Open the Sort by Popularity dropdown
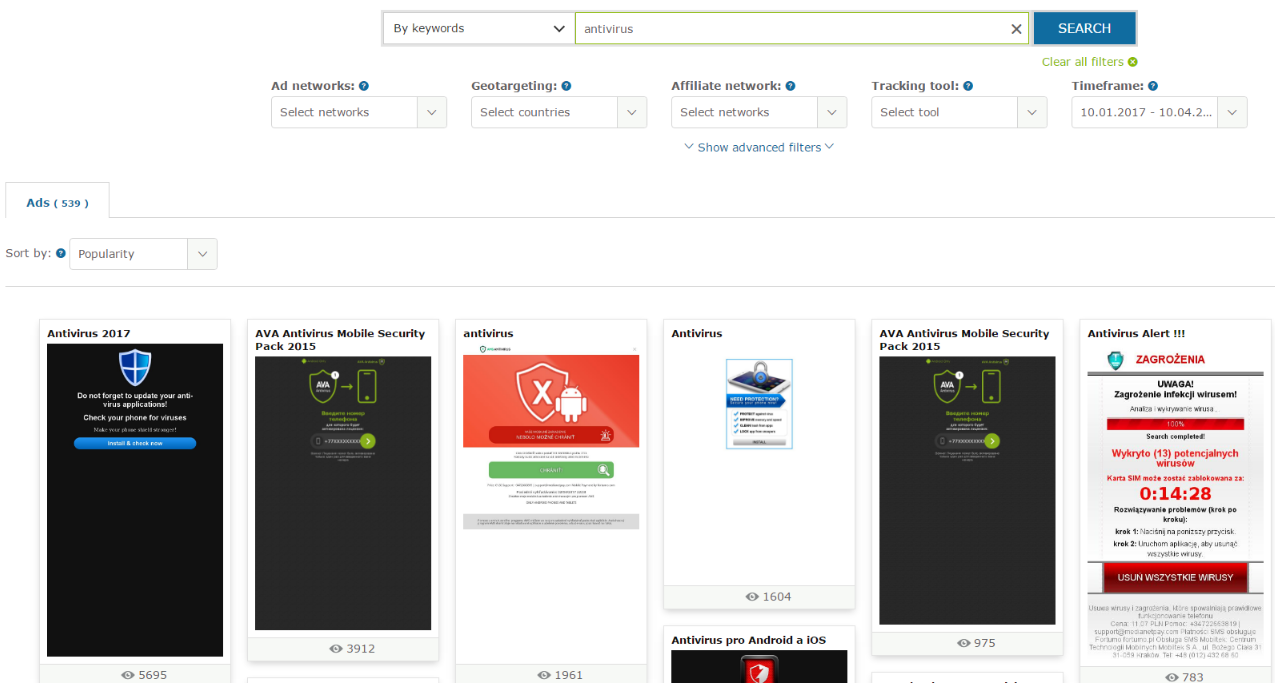1275x691 pixels. coord(143,254)
